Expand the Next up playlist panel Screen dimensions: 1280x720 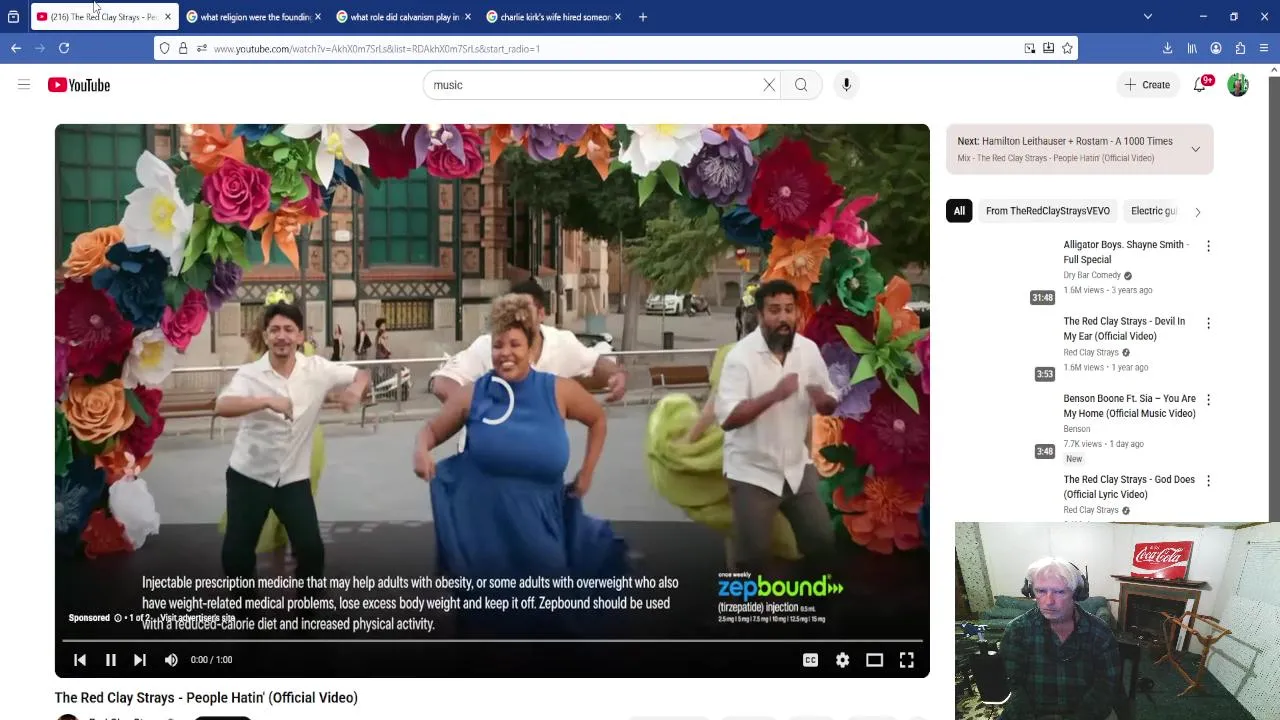pyautogui.click(x=1195, y=149)
